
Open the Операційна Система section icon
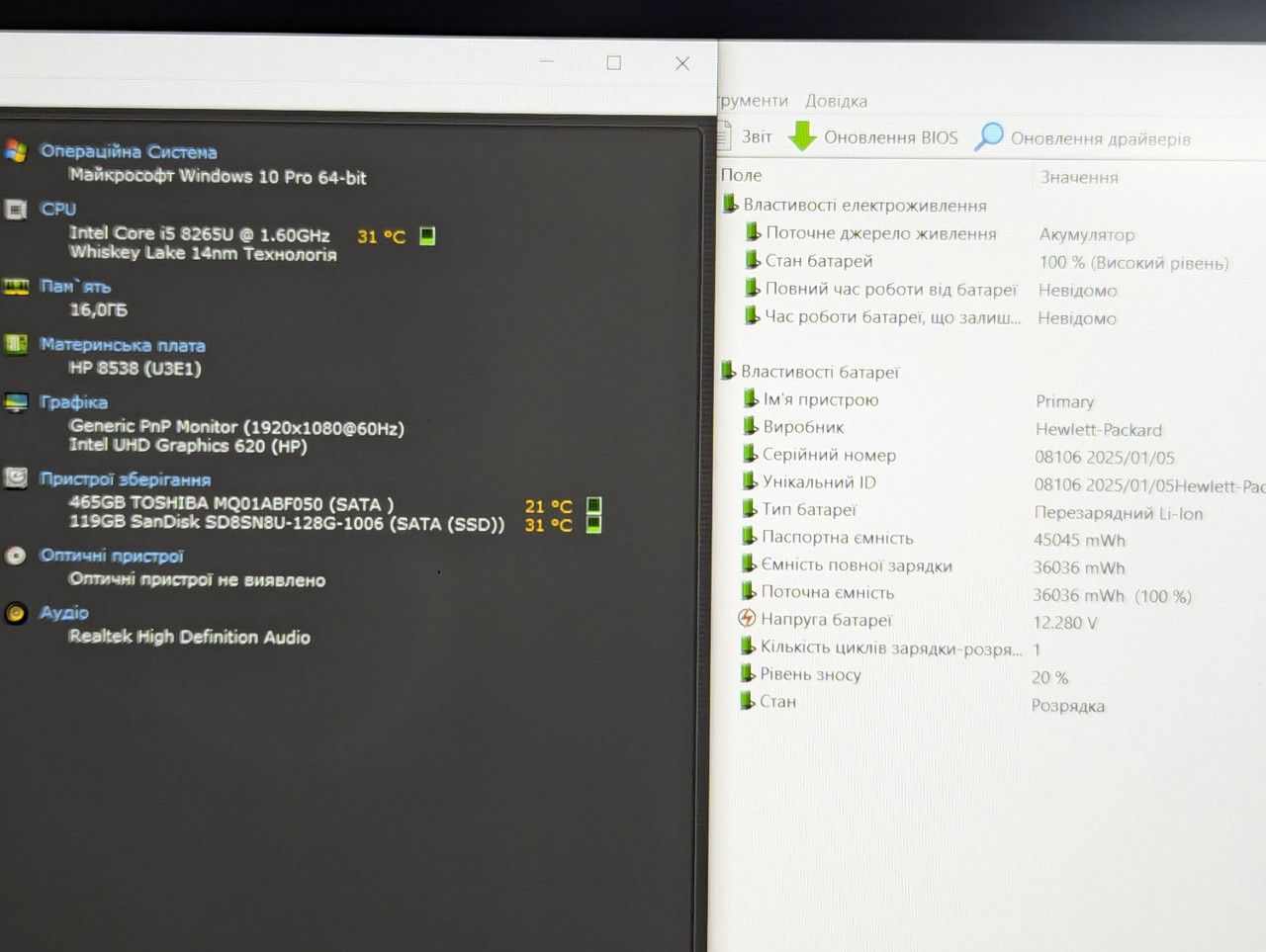coord(15,150)
